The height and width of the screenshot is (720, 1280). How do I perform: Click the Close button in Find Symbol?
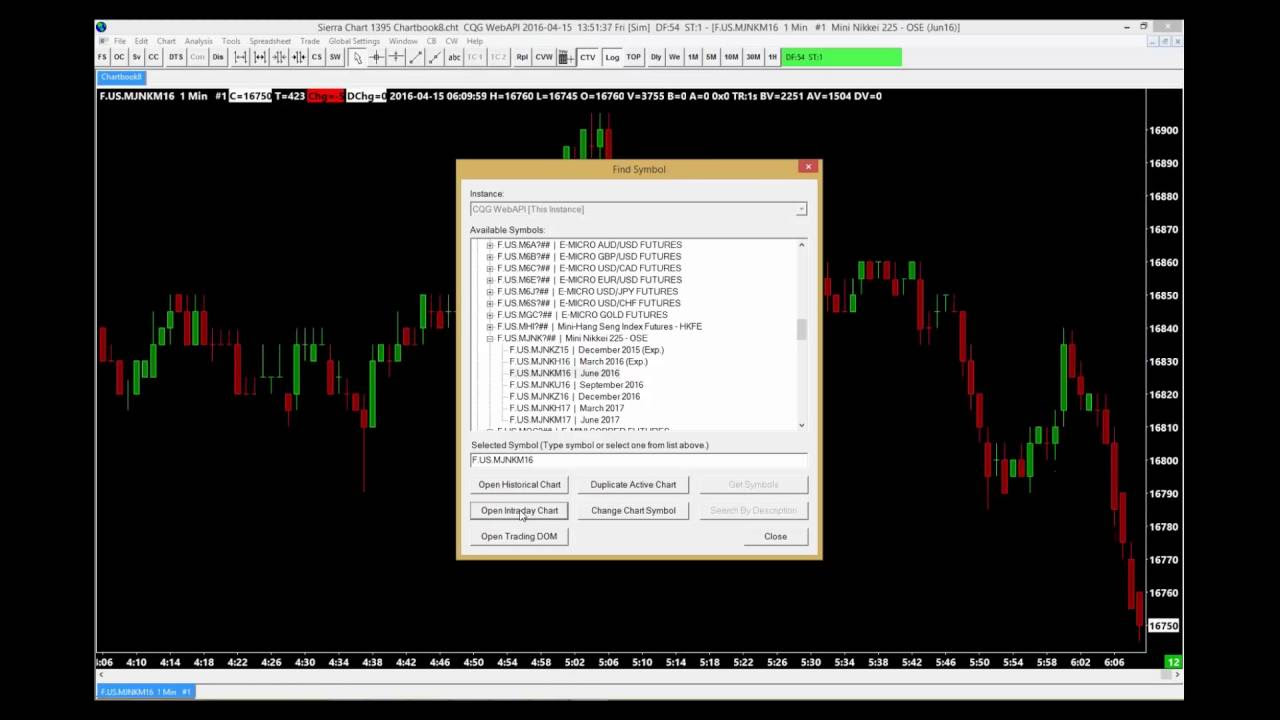click(x=775, y=537)
